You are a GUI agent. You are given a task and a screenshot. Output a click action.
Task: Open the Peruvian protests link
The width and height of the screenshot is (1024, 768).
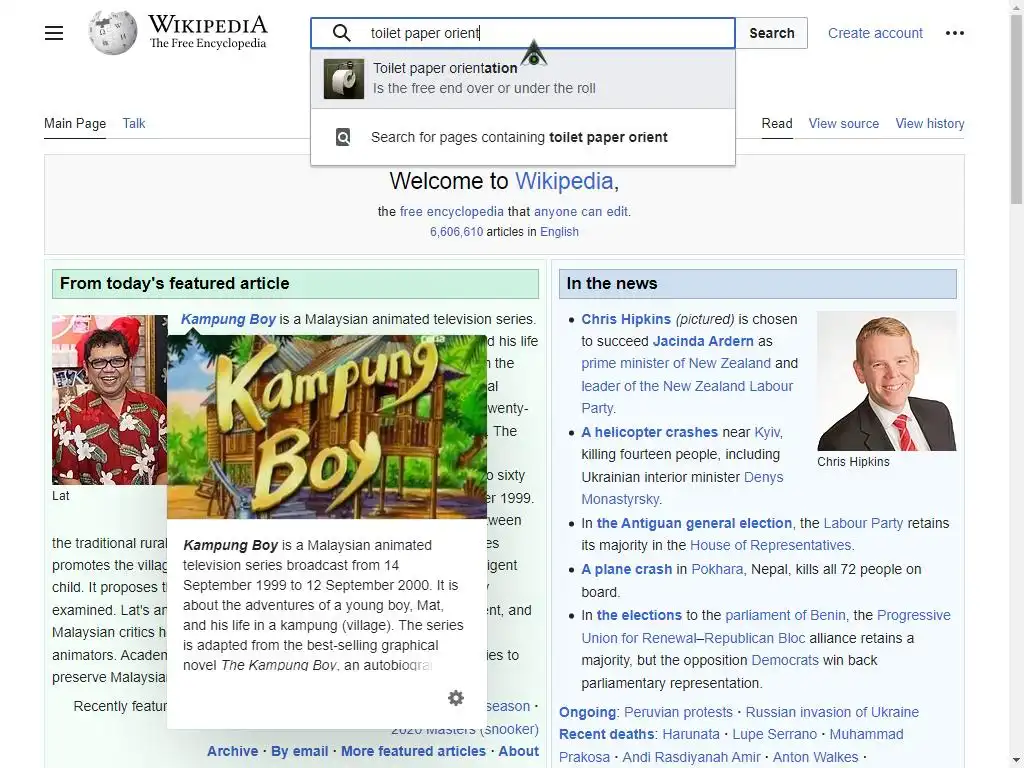pos(678,712)
